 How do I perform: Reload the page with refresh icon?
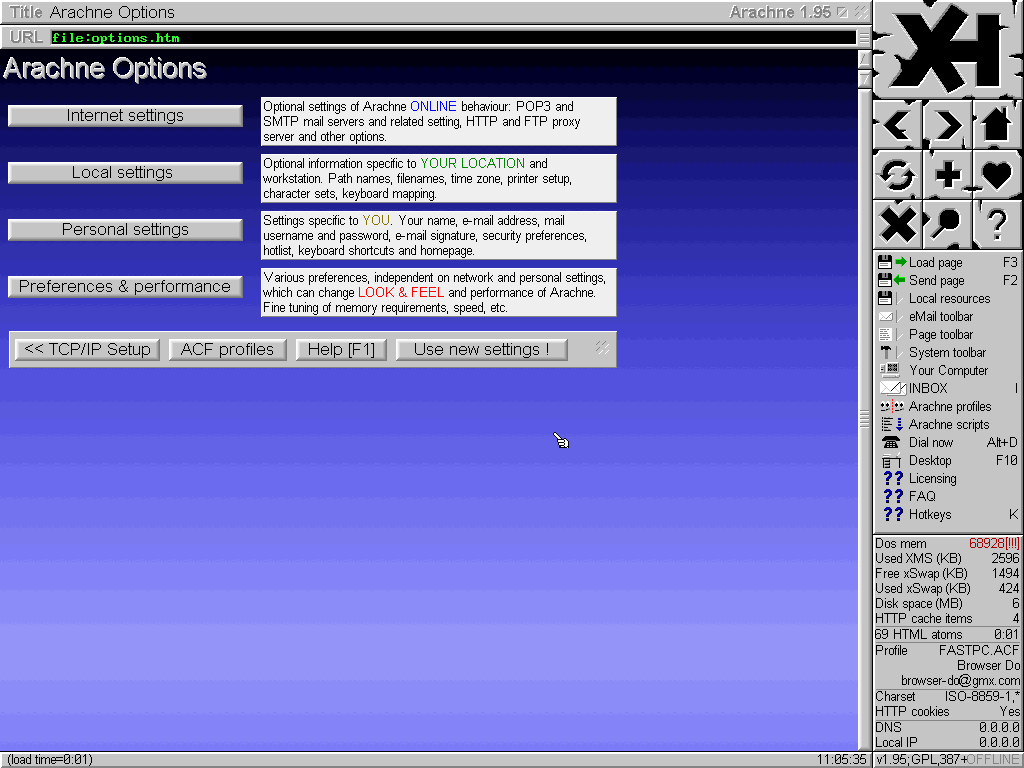[x=897, y=174]
